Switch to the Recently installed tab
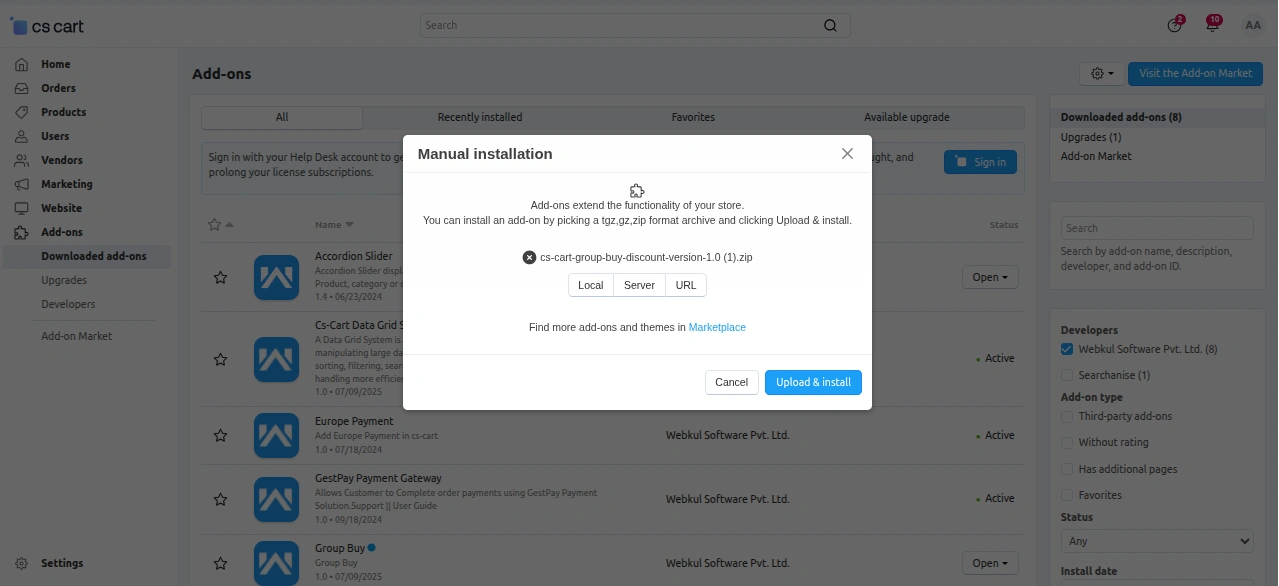This screenshot has height=586, width=1279. tap(479, 117)
